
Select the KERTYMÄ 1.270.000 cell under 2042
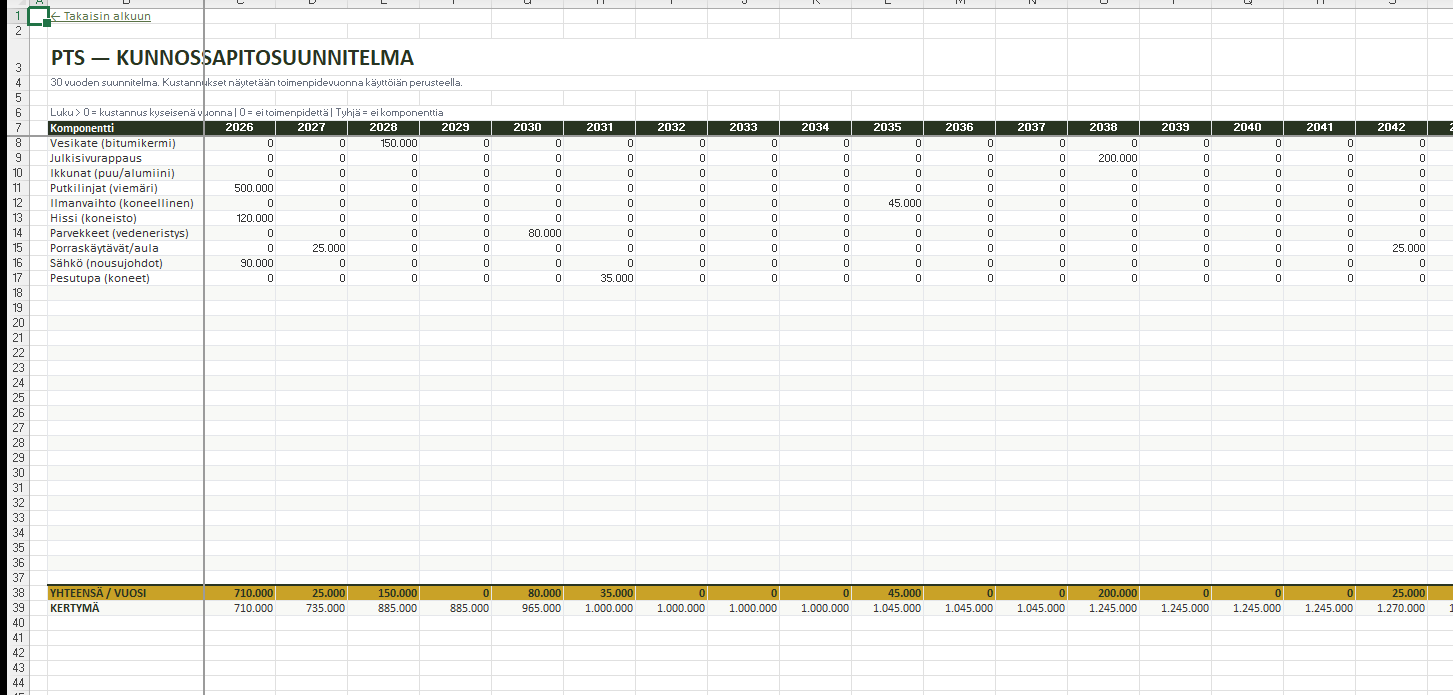[1391, 608]
